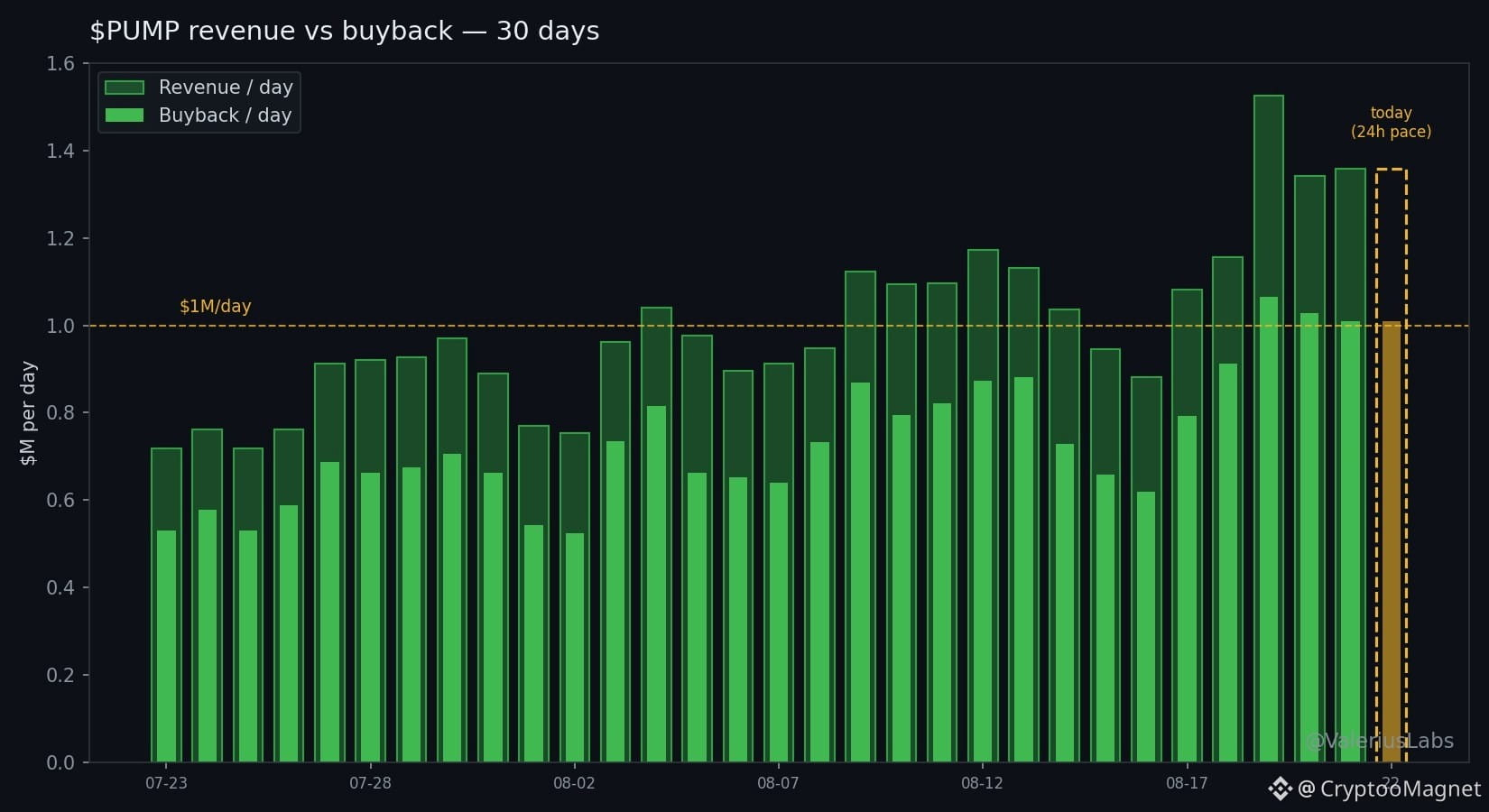
Task: Click the dark green Revenue / day legend swatch
Action: coord(125,88)
